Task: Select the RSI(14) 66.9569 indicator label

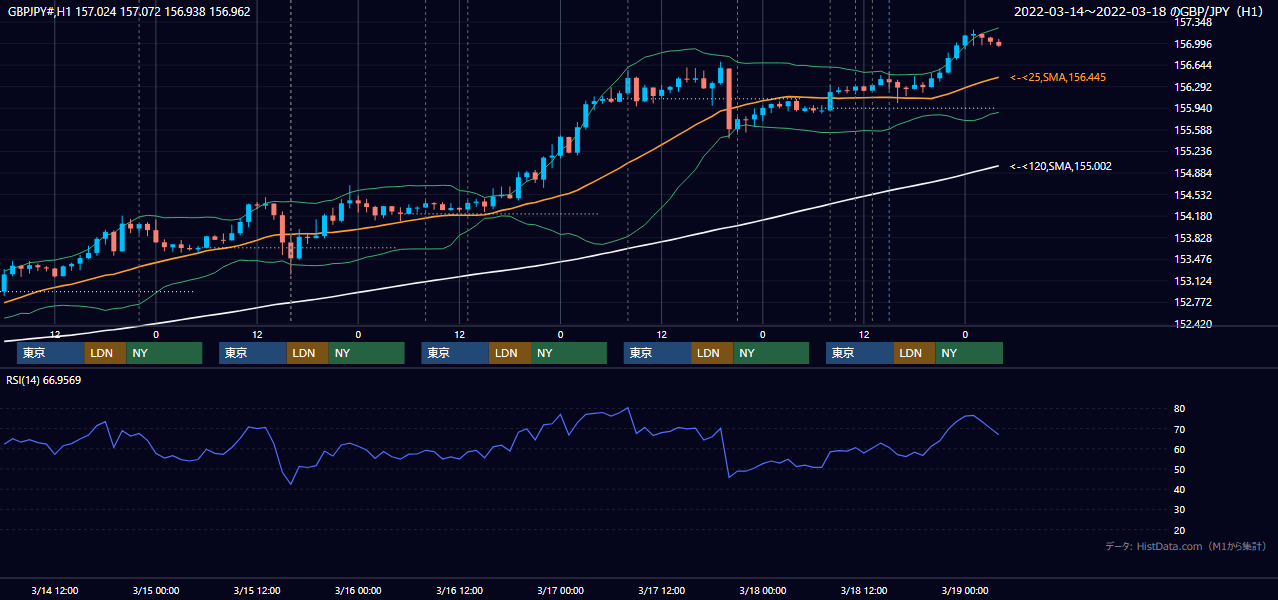Action: point(44,380)
